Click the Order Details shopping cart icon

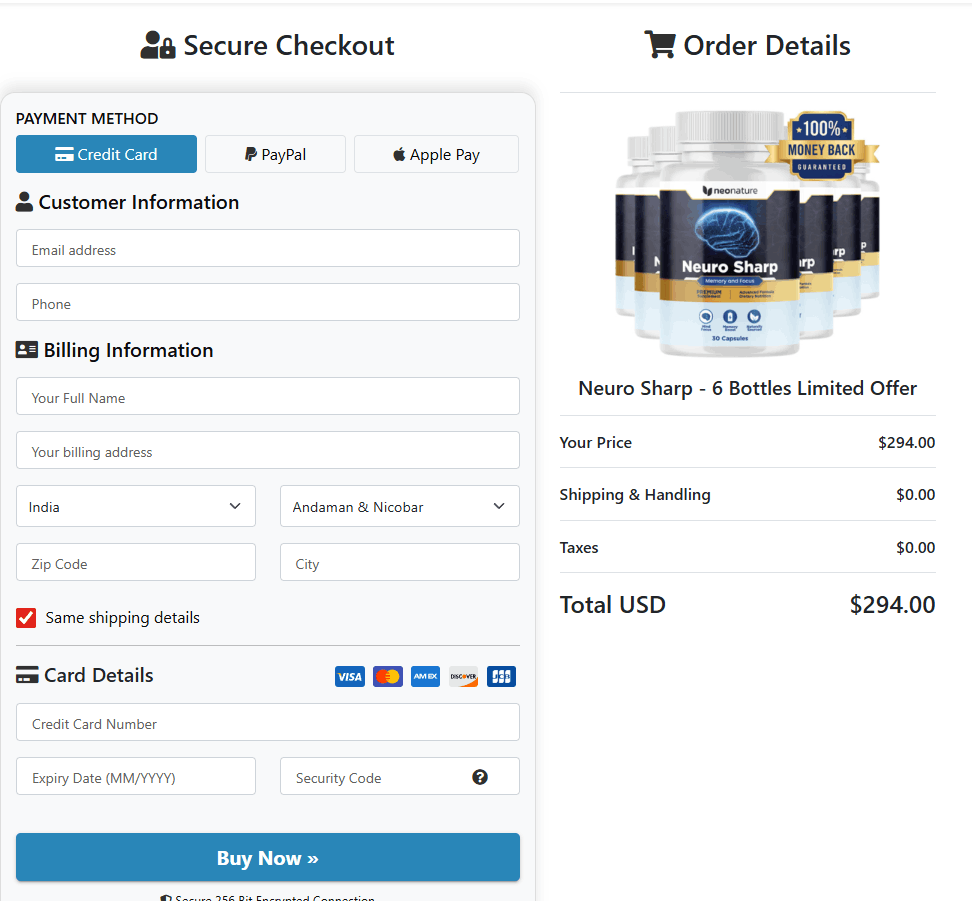pos(659,45)
